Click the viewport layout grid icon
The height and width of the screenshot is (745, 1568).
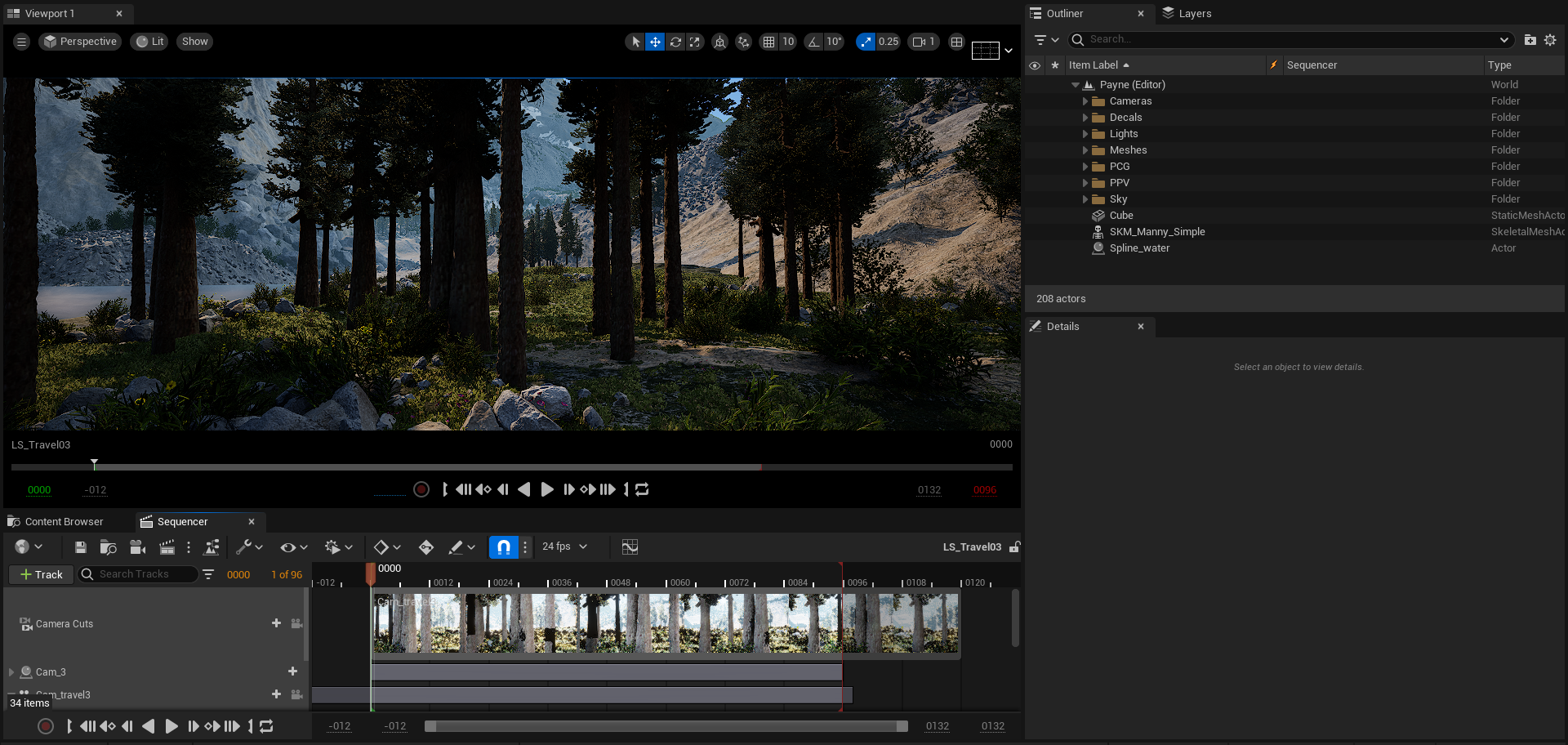coord(956,42)
